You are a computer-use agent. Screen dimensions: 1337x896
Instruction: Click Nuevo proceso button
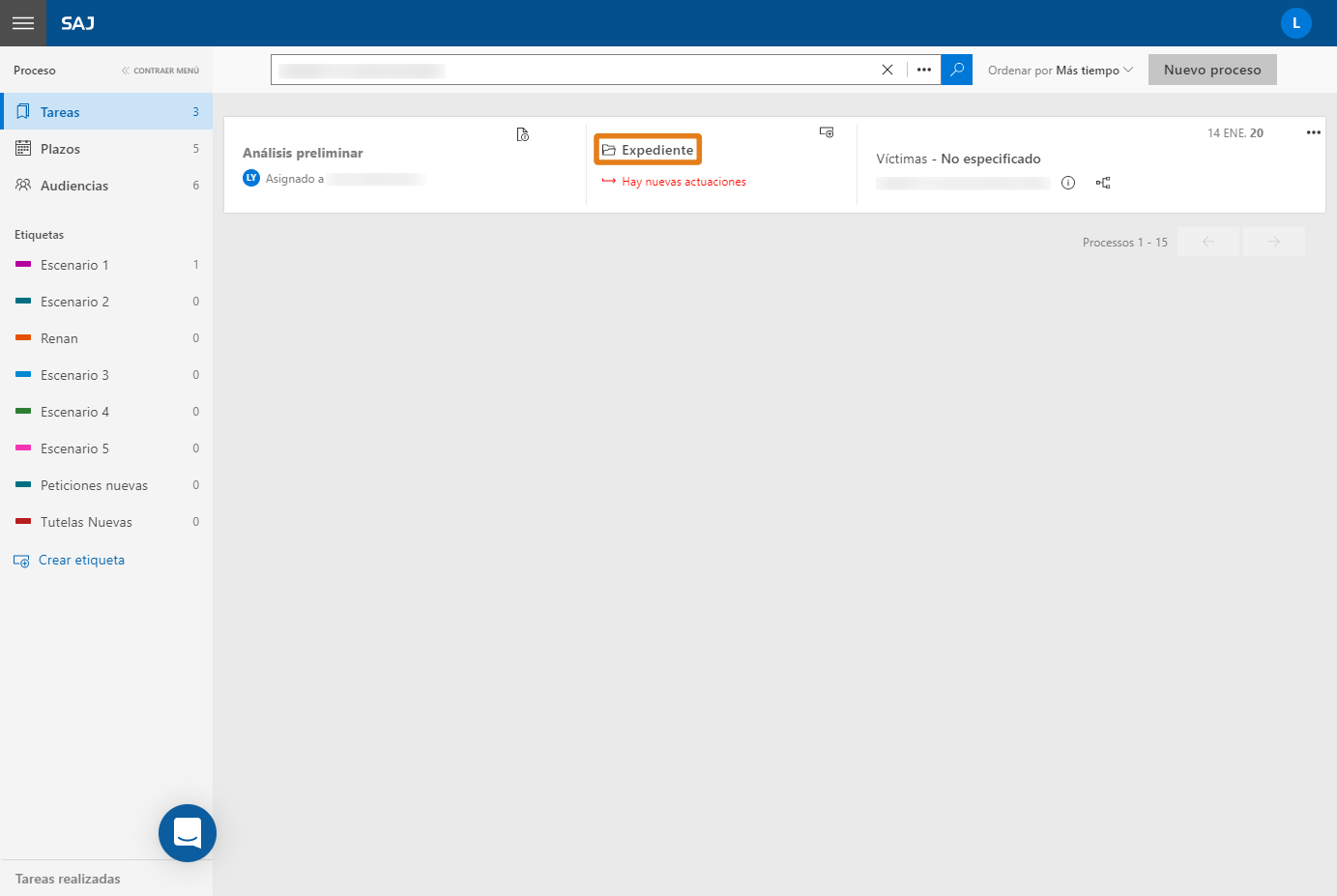coord(1212,70)
